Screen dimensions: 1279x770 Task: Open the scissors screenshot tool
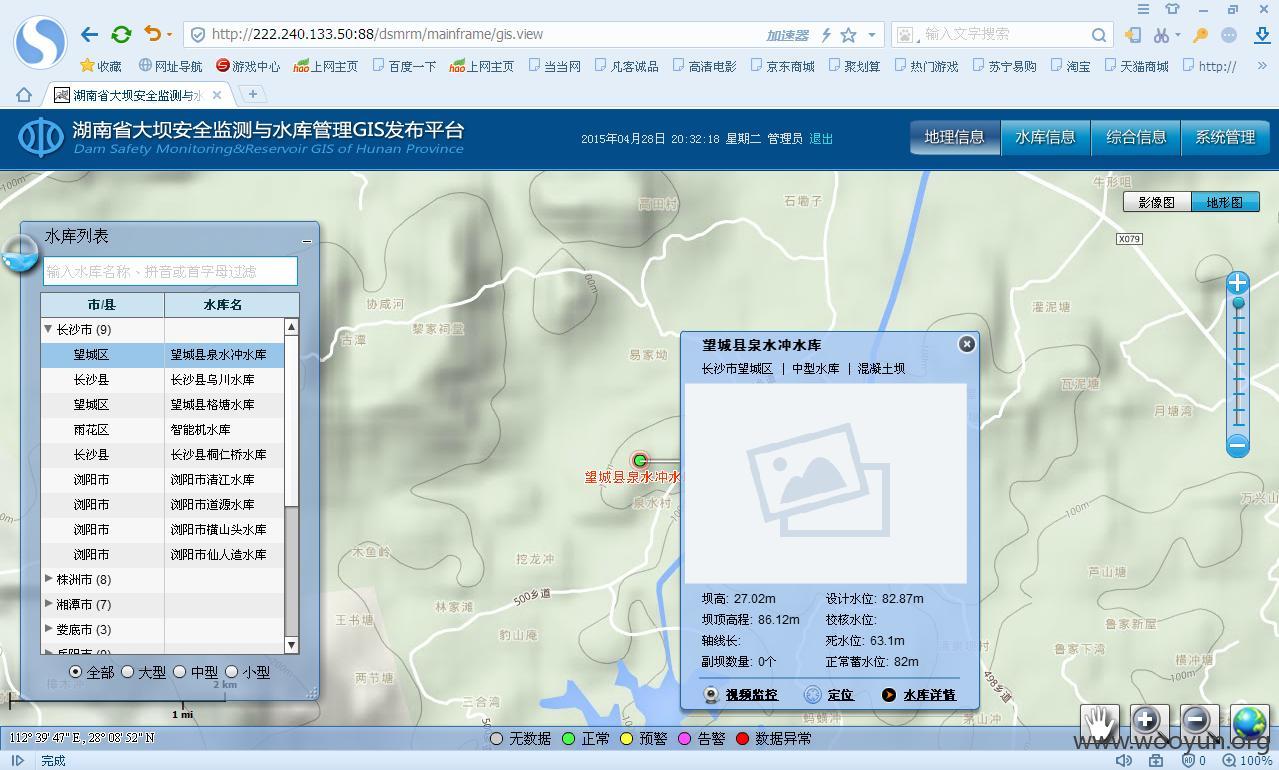click(x=1160, y=35)
